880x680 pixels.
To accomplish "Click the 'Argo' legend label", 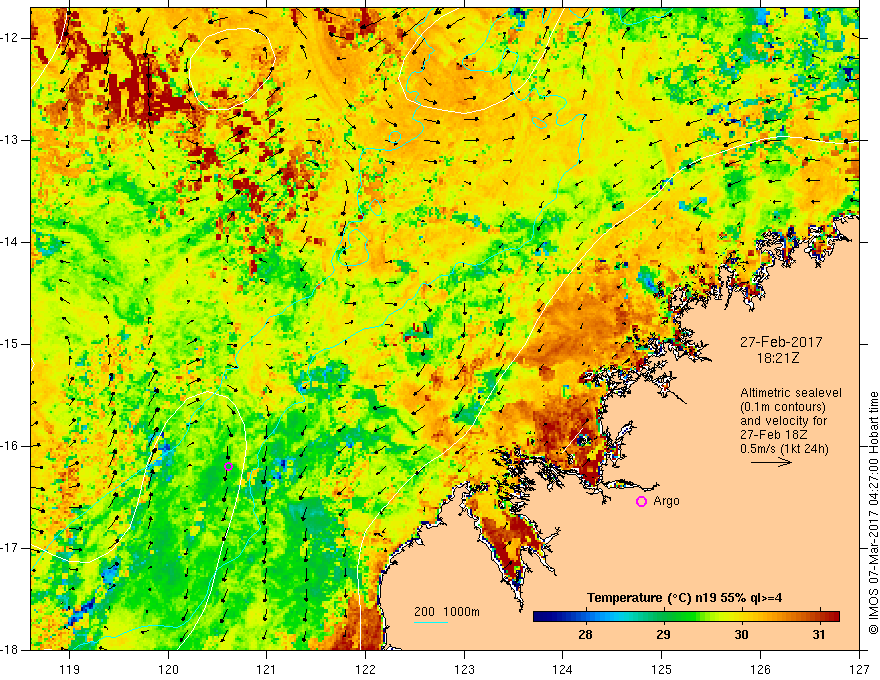I will [666, 501].
